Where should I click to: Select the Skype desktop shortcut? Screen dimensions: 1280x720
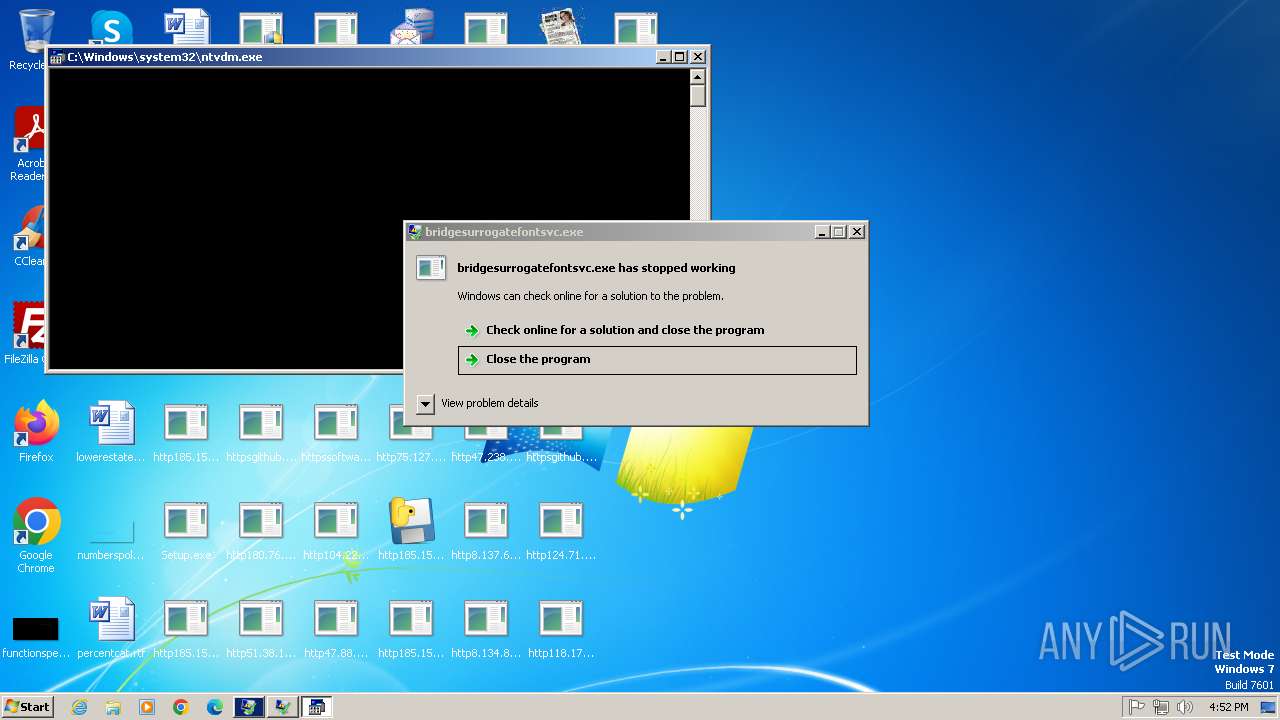tap(111, 28)
